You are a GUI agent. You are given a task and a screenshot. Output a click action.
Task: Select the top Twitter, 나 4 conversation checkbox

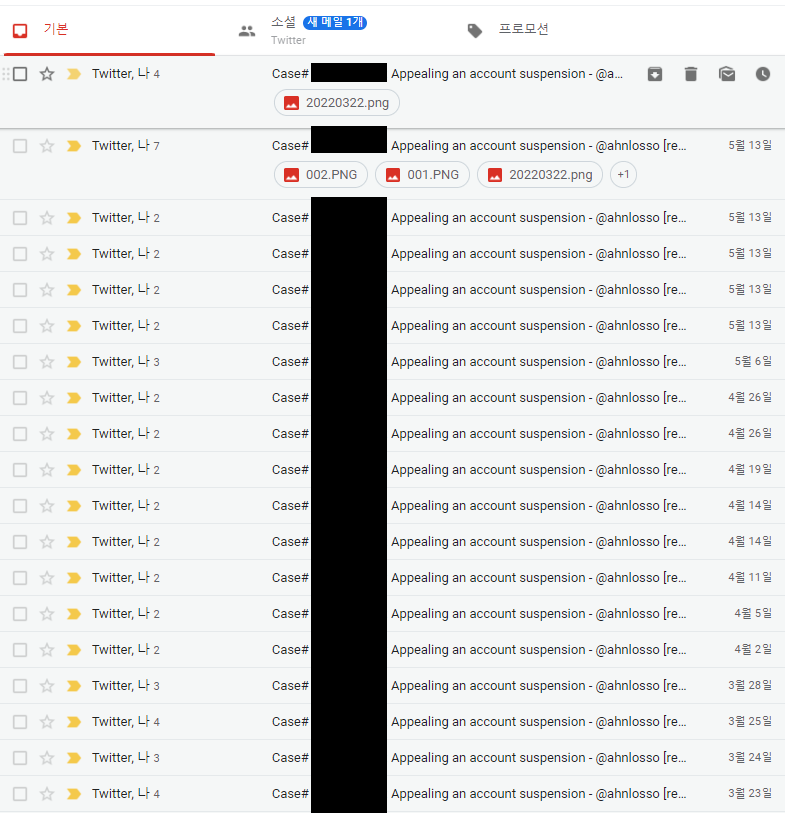(x=20, y=74)
